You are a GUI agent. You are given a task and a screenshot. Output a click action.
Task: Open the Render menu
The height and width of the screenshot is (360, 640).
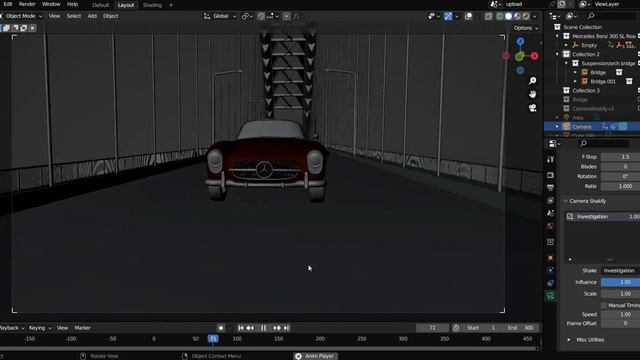pos(27,4)
